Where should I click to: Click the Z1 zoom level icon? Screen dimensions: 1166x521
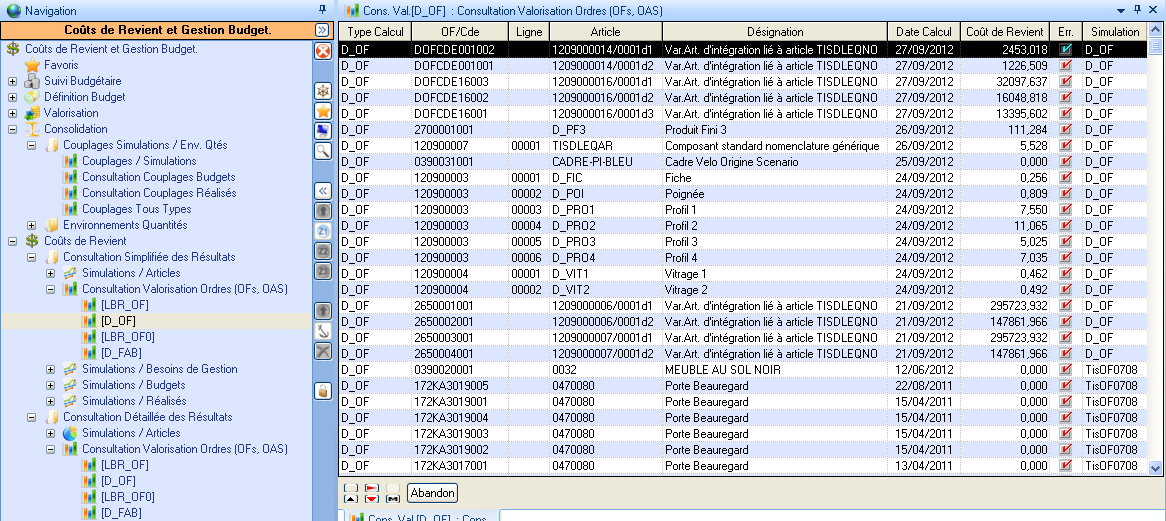pos(323,231)
